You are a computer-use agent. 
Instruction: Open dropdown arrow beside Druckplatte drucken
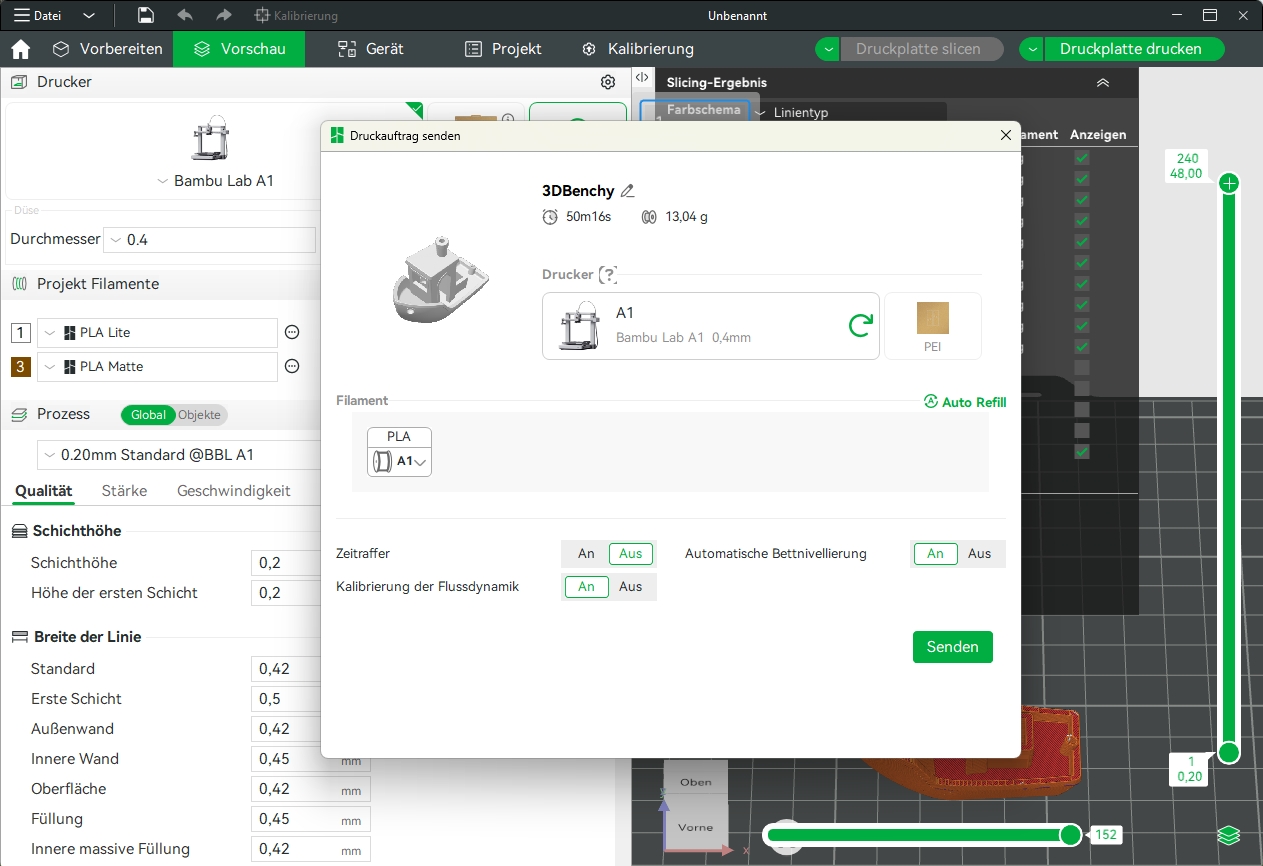point(1032,49)
